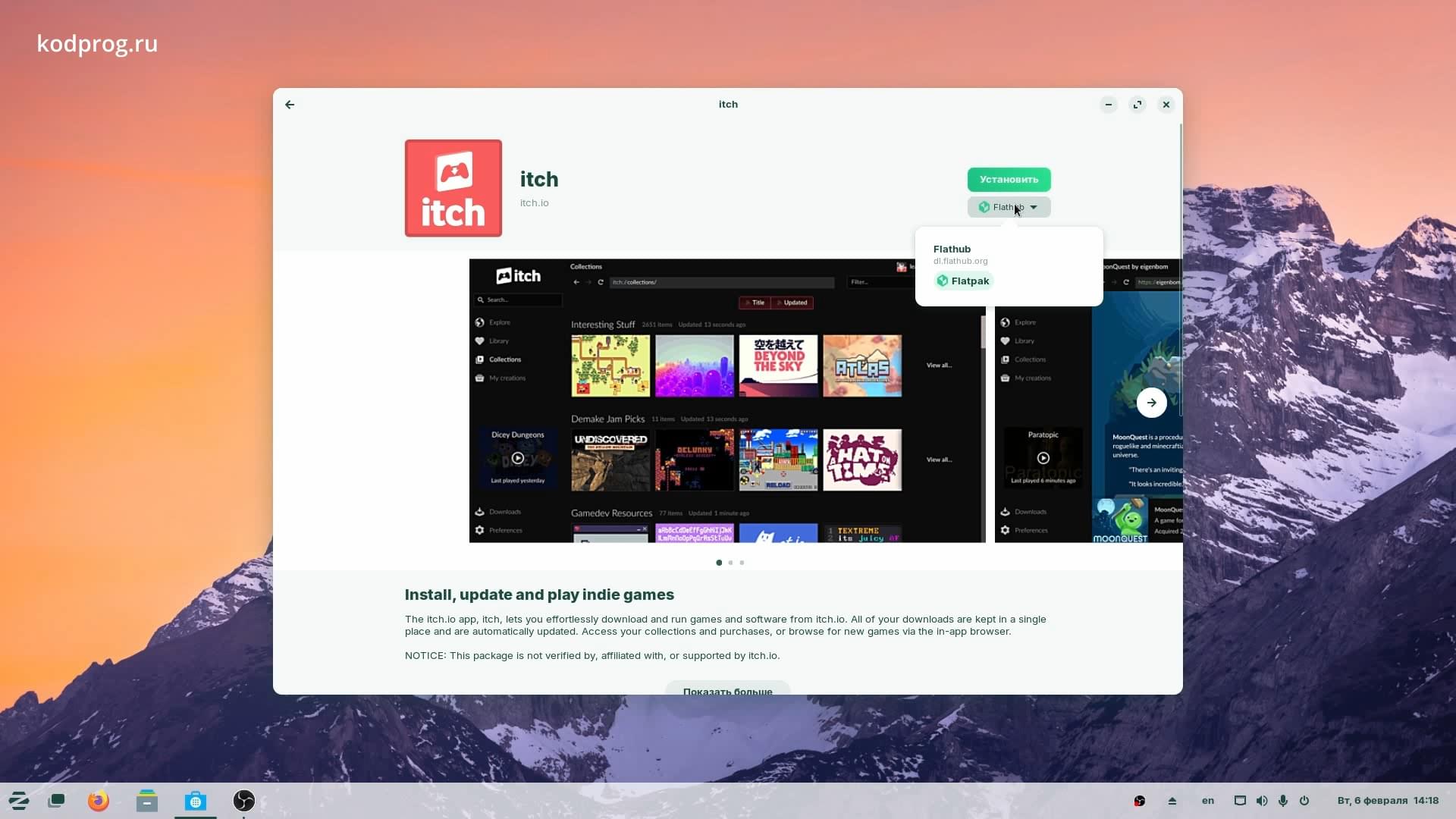The image size is (1456, 819).
Task: Minimize the itch store window
Action: (x=1109, y=105)
